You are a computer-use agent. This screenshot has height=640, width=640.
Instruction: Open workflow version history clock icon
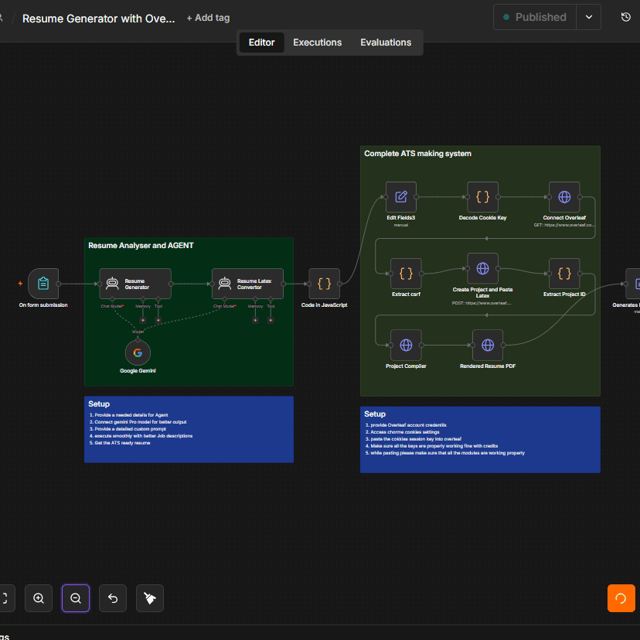(x=626, y=17)
